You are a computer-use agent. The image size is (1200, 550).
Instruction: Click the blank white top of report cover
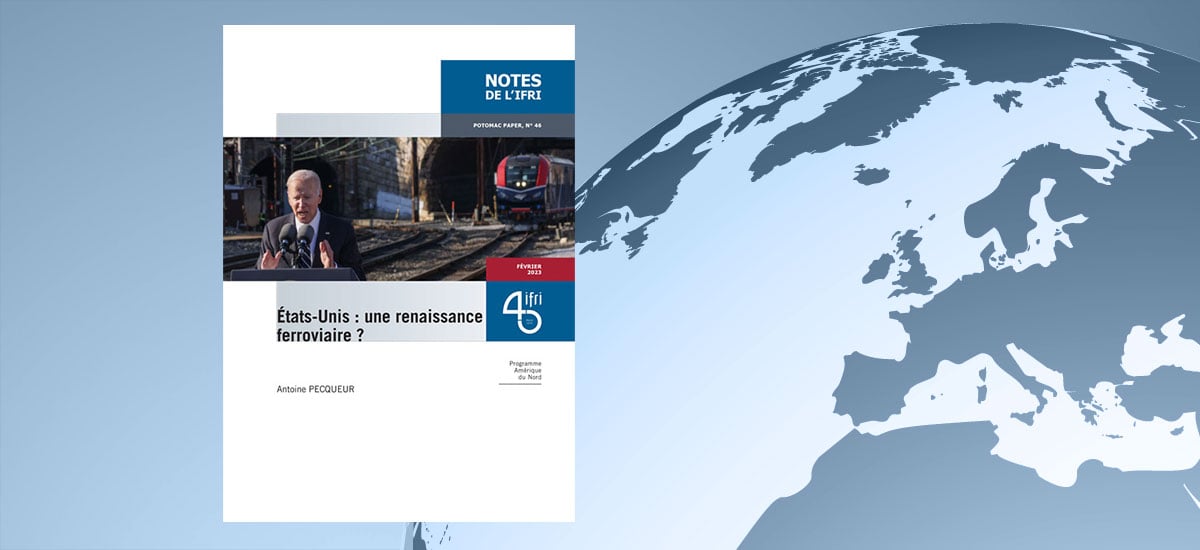tap(330, 70)
